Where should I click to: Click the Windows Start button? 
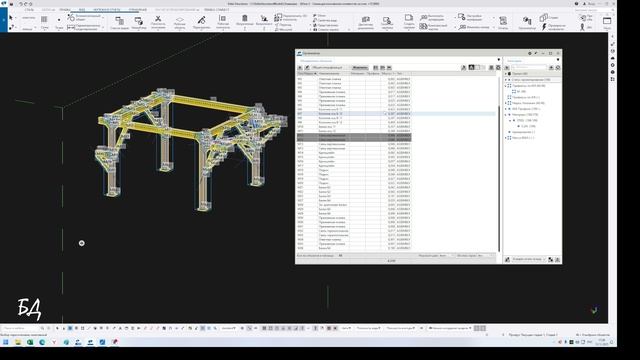6,342
